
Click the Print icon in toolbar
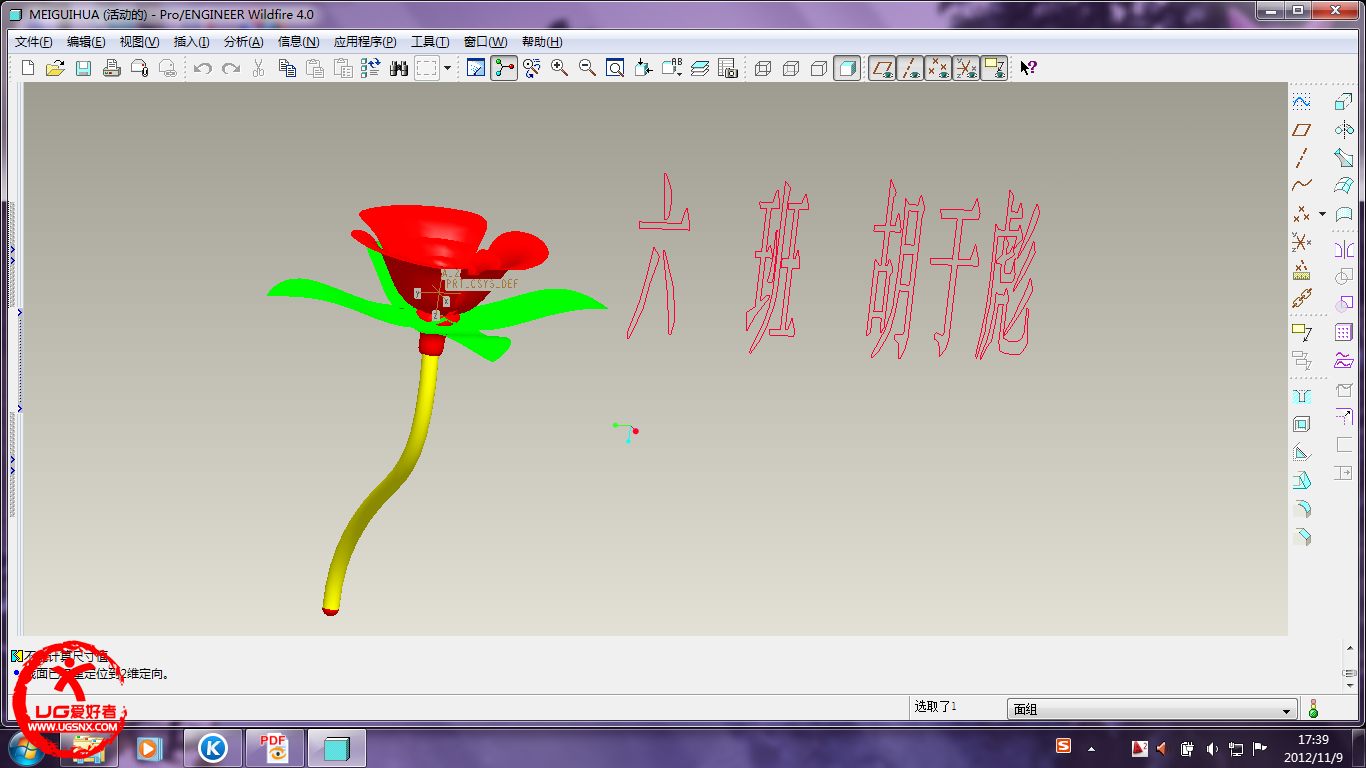(x=112, y=68)
